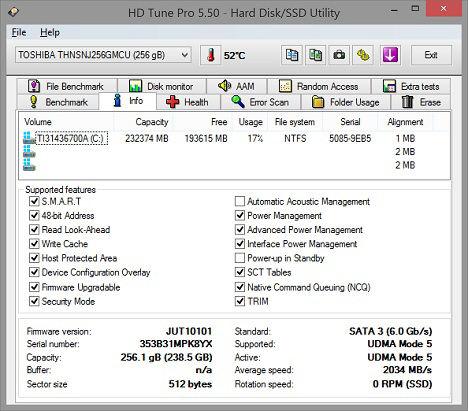The width and height of the screenshot is (468, 411).
Task: Click the 193615 MB free space cell
Action: click(x=206, y=138)
